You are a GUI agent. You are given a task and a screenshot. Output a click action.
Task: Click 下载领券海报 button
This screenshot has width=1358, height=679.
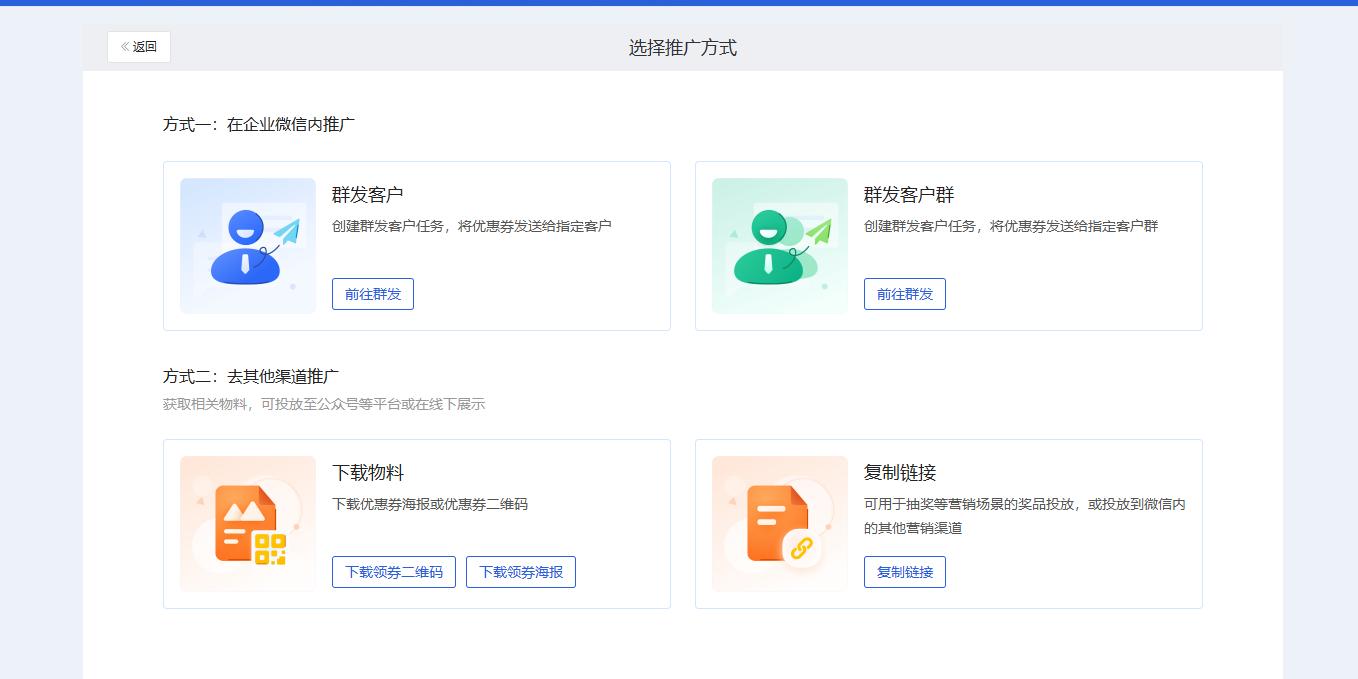(521, 572)
